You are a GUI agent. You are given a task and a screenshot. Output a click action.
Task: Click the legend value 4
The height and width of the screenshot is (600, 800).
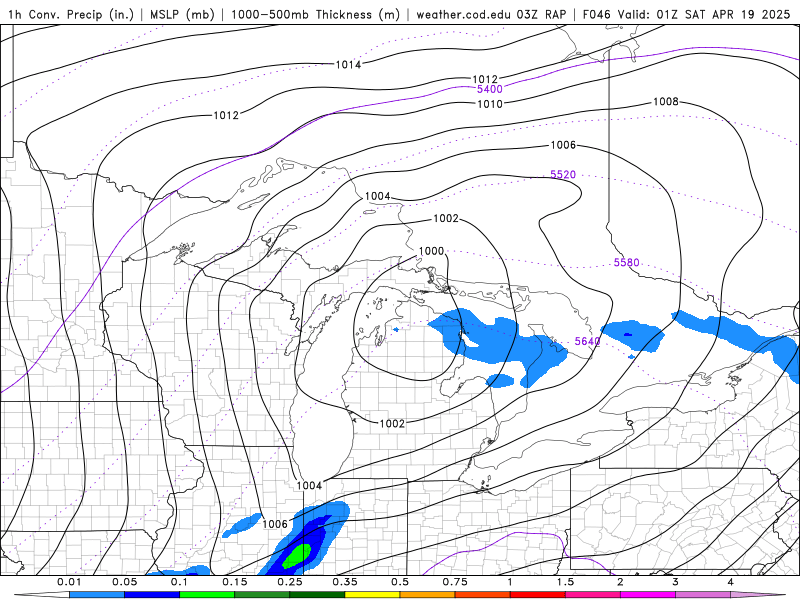(x=731, y=582)
